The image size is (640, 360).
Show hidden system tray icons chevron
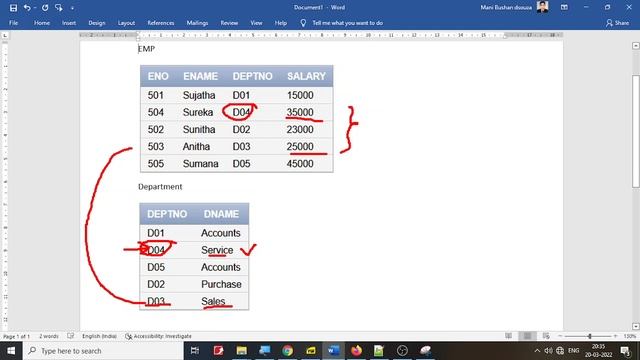[537, 351]
